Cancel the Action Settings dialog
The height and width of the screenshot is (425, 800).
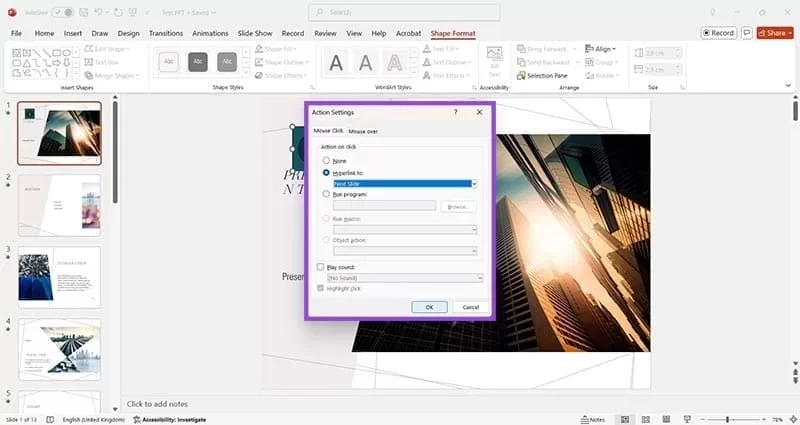coord(470,307)
